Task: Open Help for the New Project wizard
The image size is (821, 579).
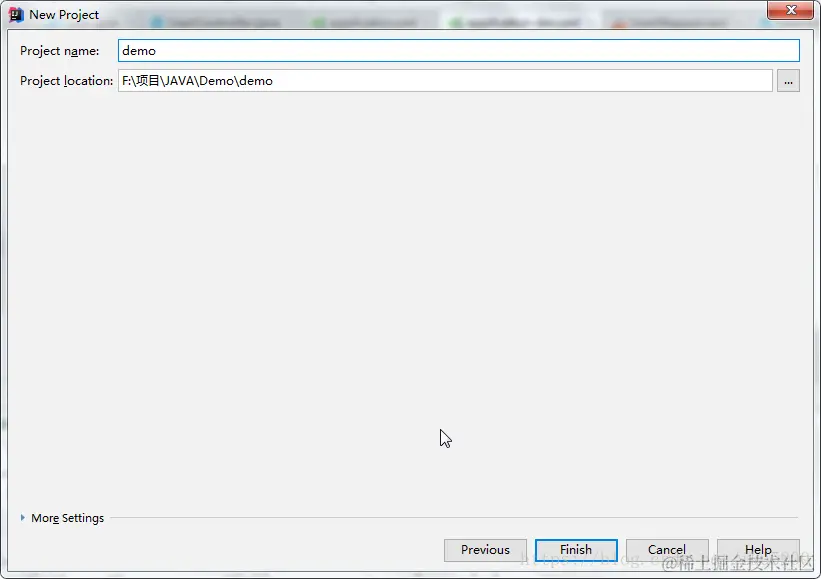Action: 758,550
